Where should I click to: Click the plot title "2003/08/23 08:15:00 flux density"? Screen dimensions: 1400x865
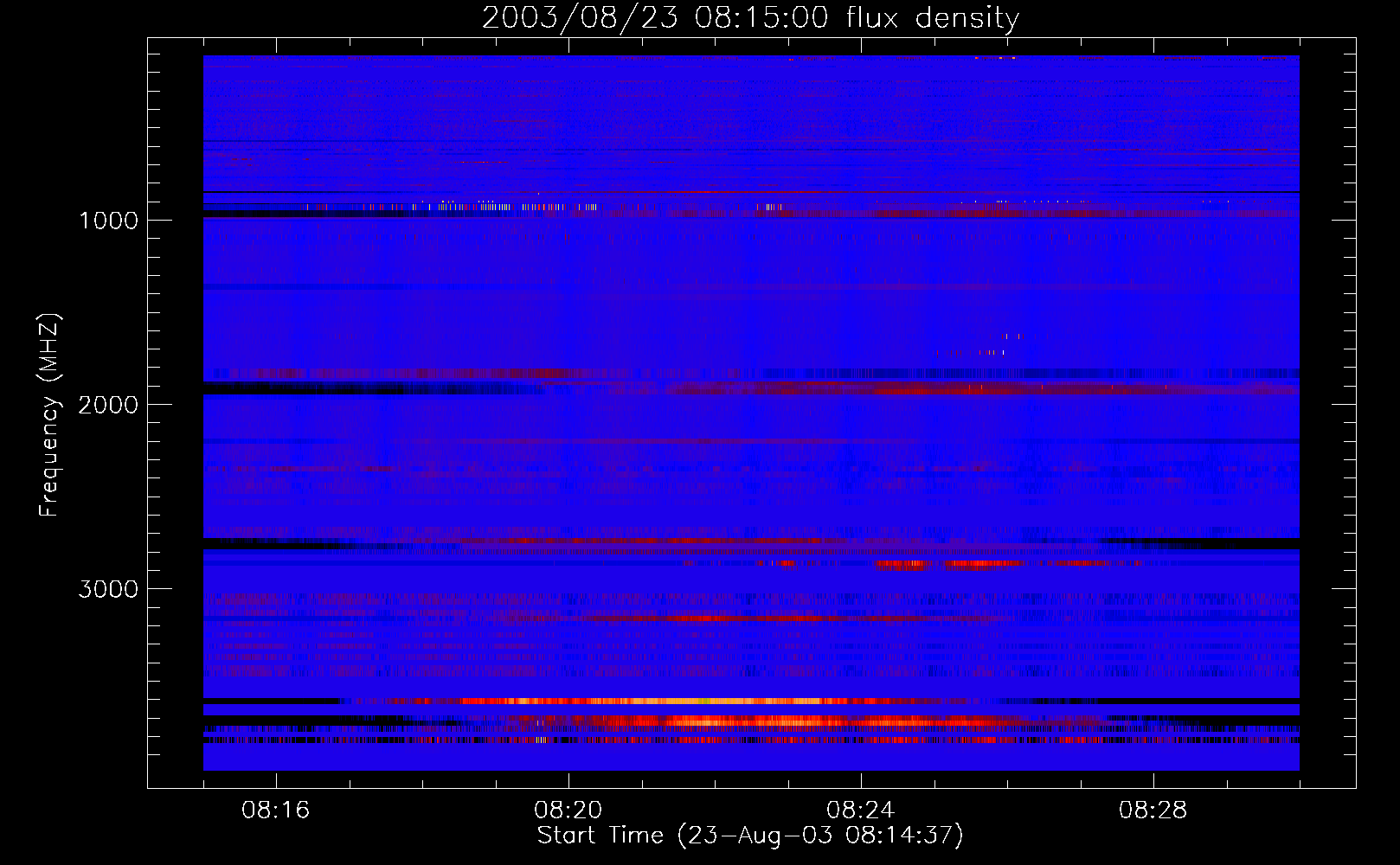(750, 17)
